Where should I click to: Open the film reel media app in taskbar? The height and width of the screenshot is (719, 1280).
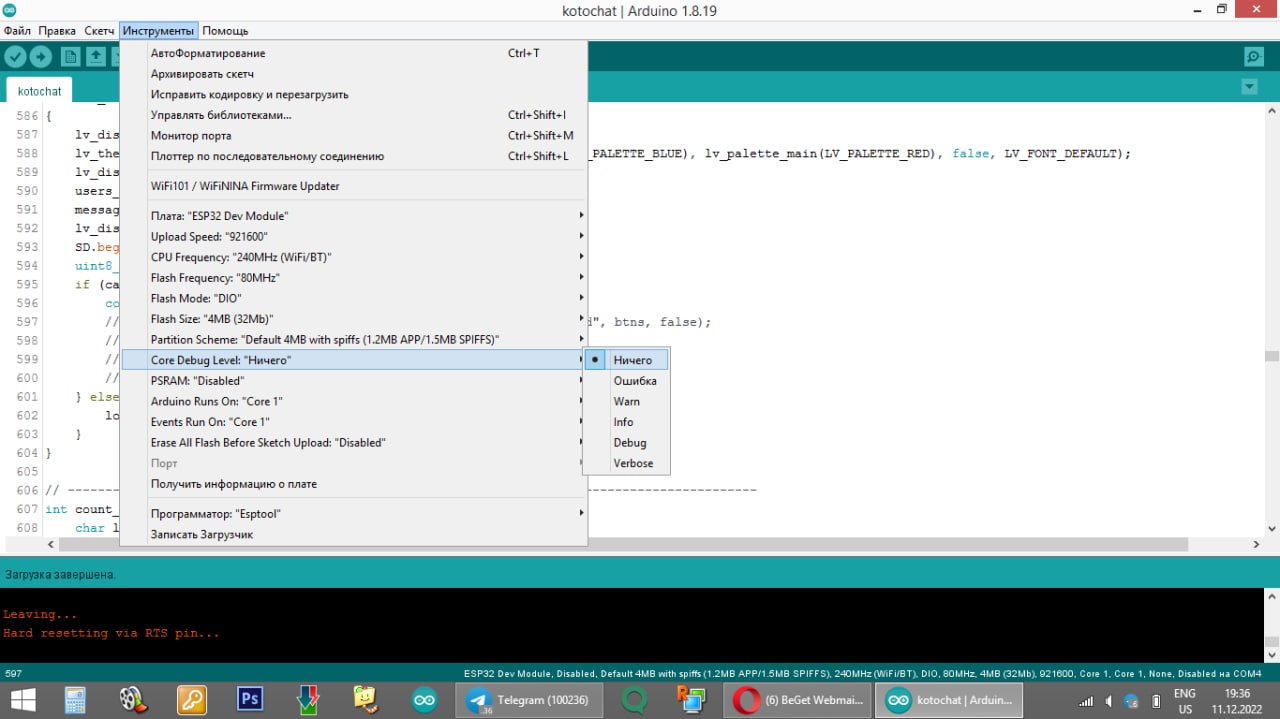point(133,698)
